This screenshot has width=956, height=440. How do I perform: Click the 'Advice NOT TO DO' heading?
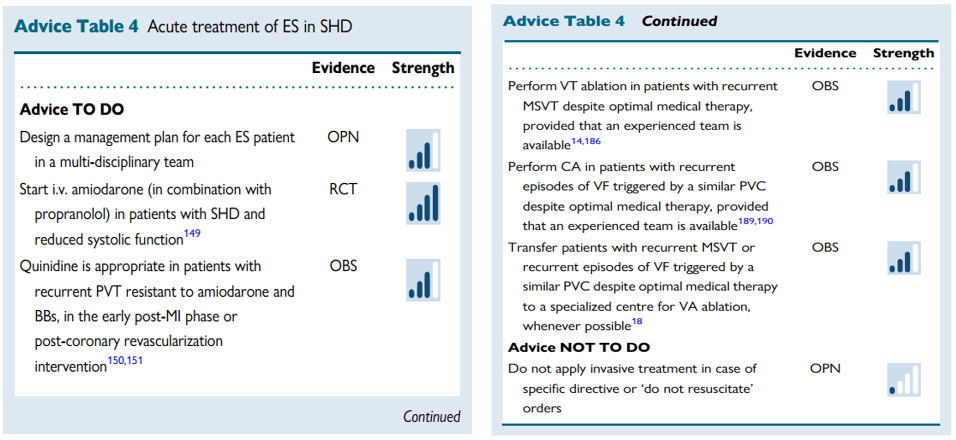(x=579, y=347)
